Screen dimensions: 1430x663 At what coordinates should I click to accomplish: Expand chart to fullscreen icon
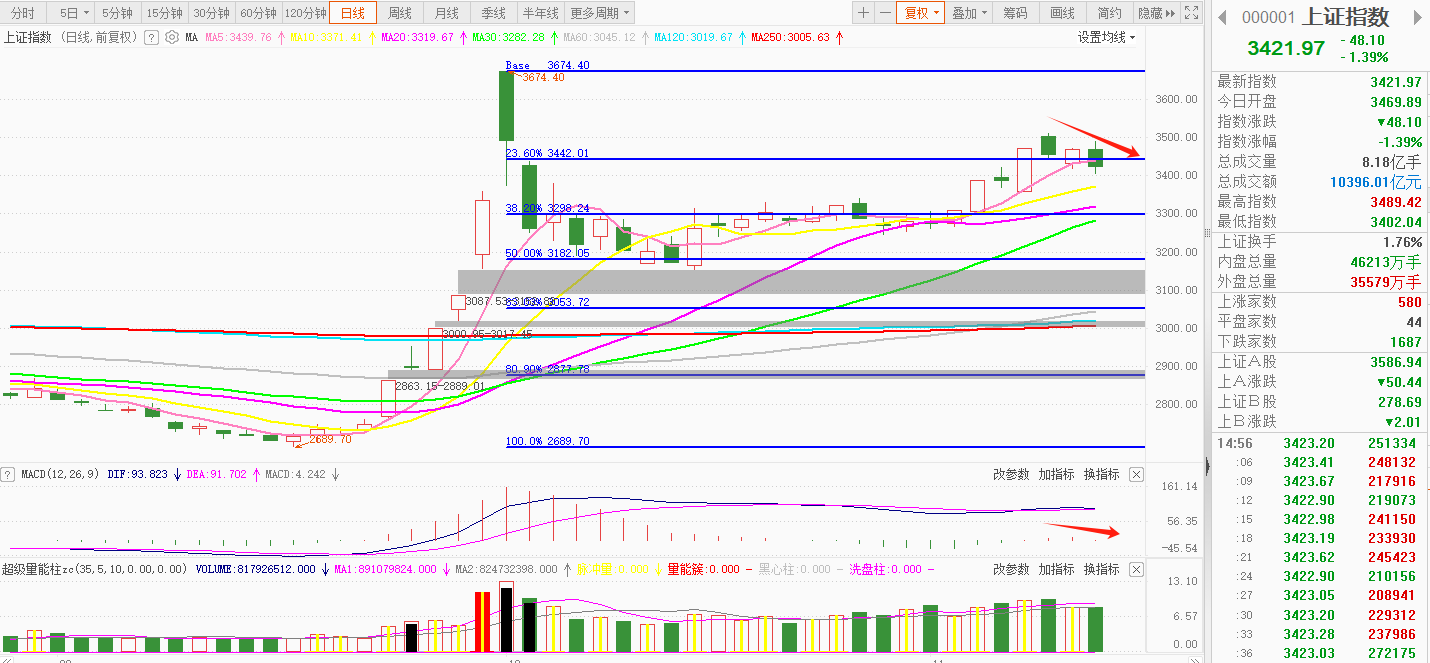tap(1190, 13)
